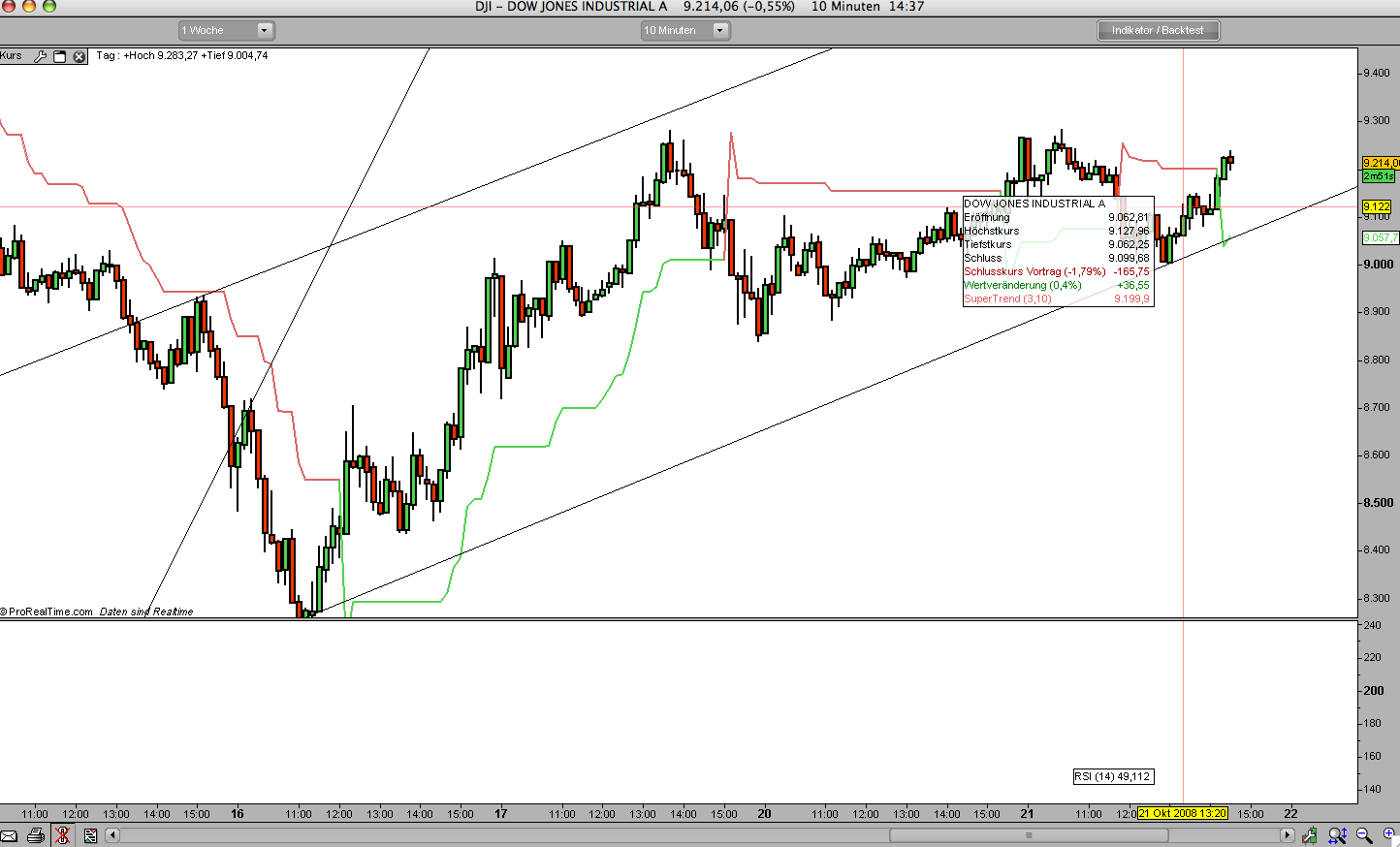Click the 8.500 price axis label
1400x847 pixels.
coord(1378,503)
